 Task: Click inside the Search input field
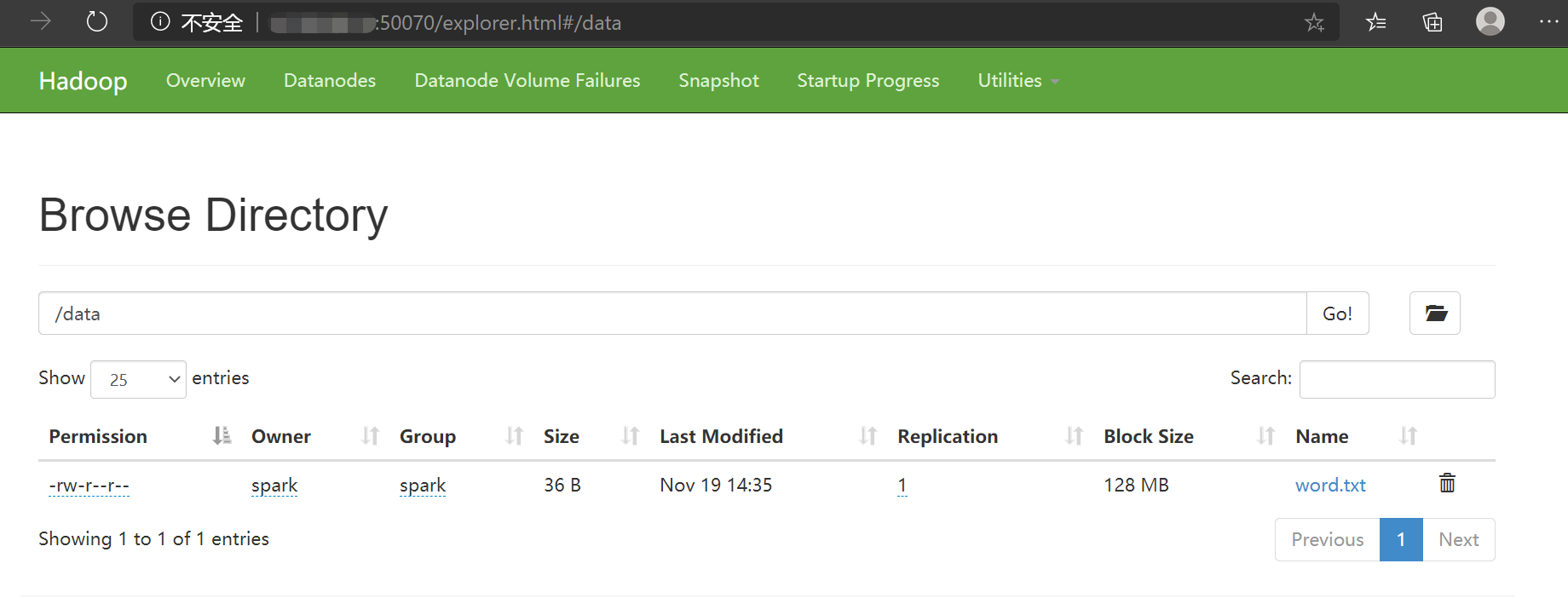coord(1397,379)
